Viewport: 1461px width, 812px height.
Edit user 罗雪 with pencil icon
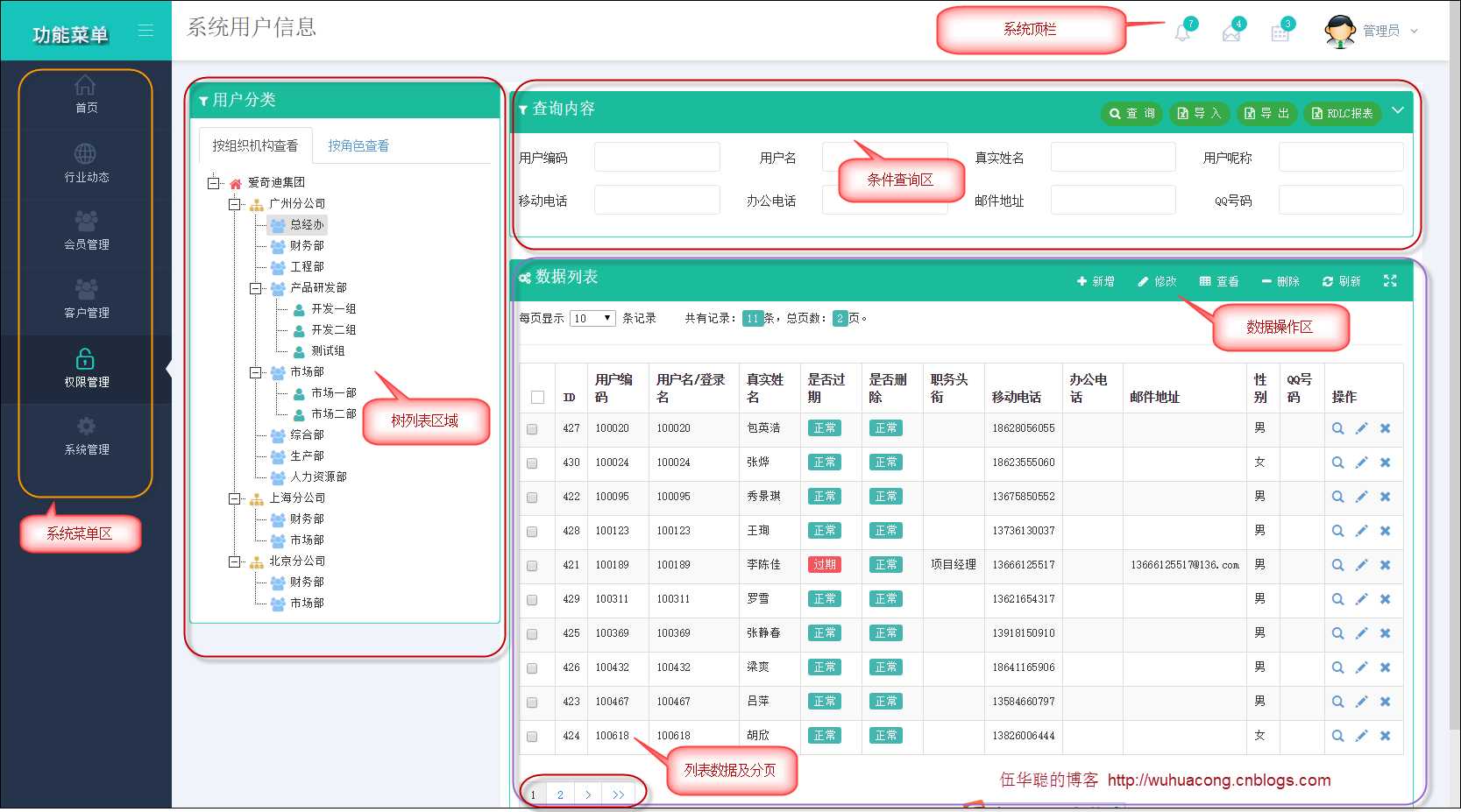(x=1361, y=599)
